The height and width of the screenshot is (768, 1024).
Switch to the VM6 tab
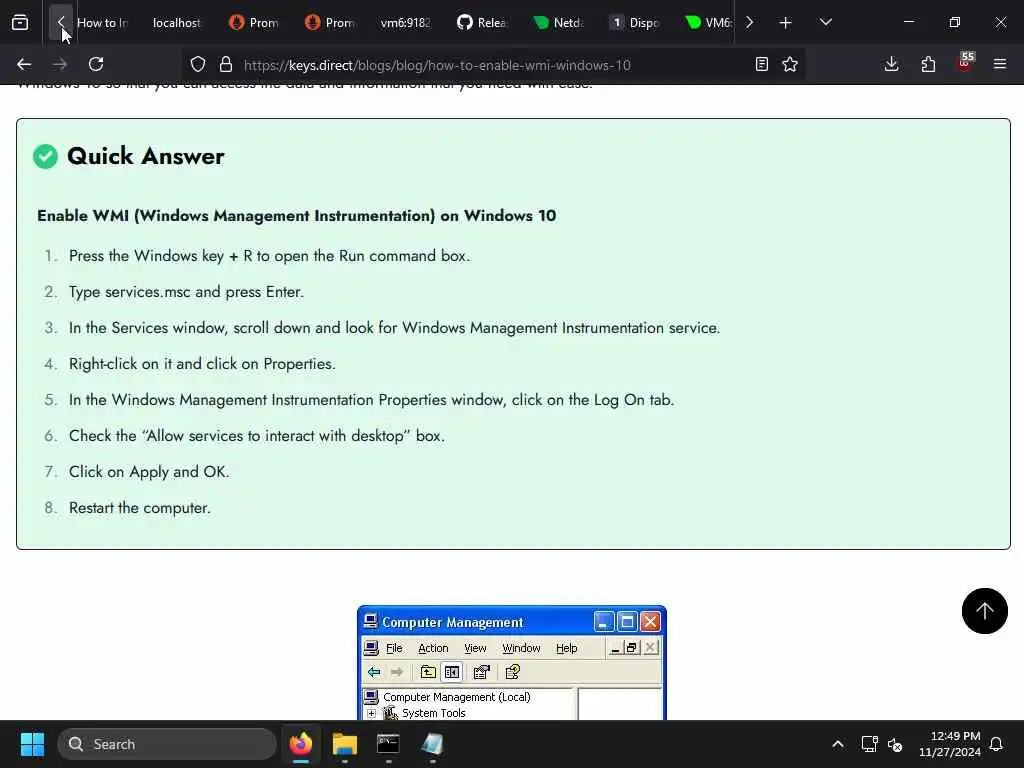(x=707, y=23)
